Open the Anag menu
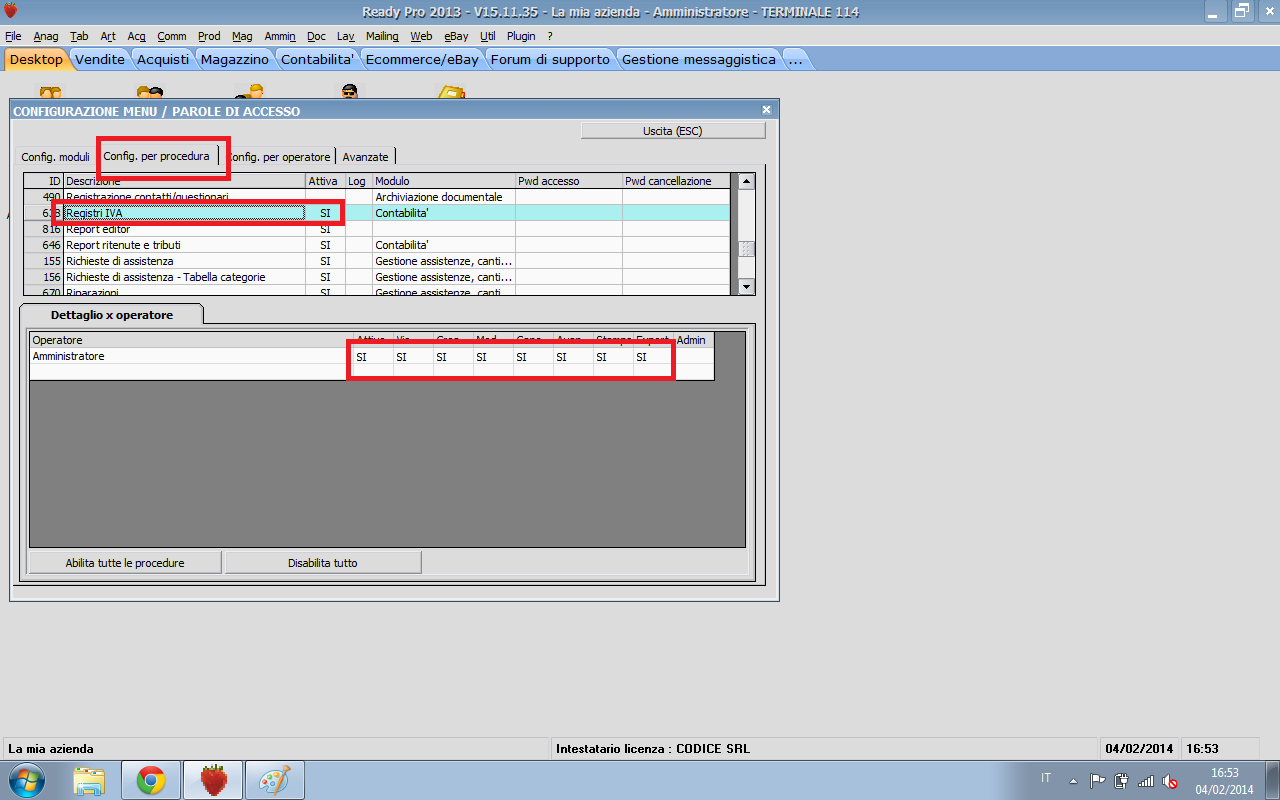The height and width of the screenshot is (800, 1280). click(x=46, y=36)
